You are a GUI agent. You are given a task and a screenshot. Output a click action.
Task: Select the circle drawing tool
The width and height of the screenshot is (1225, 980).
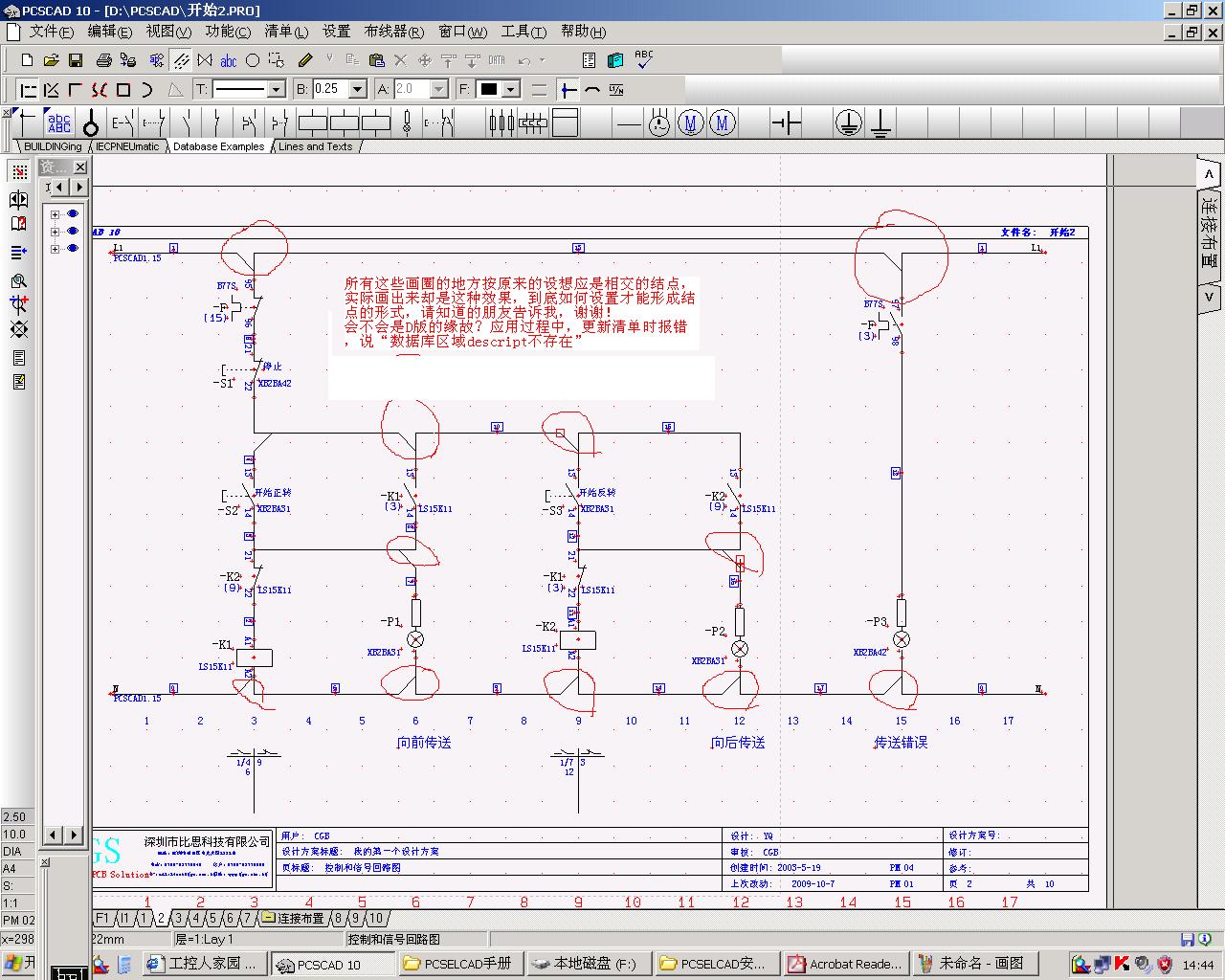(x=253, y=60)
